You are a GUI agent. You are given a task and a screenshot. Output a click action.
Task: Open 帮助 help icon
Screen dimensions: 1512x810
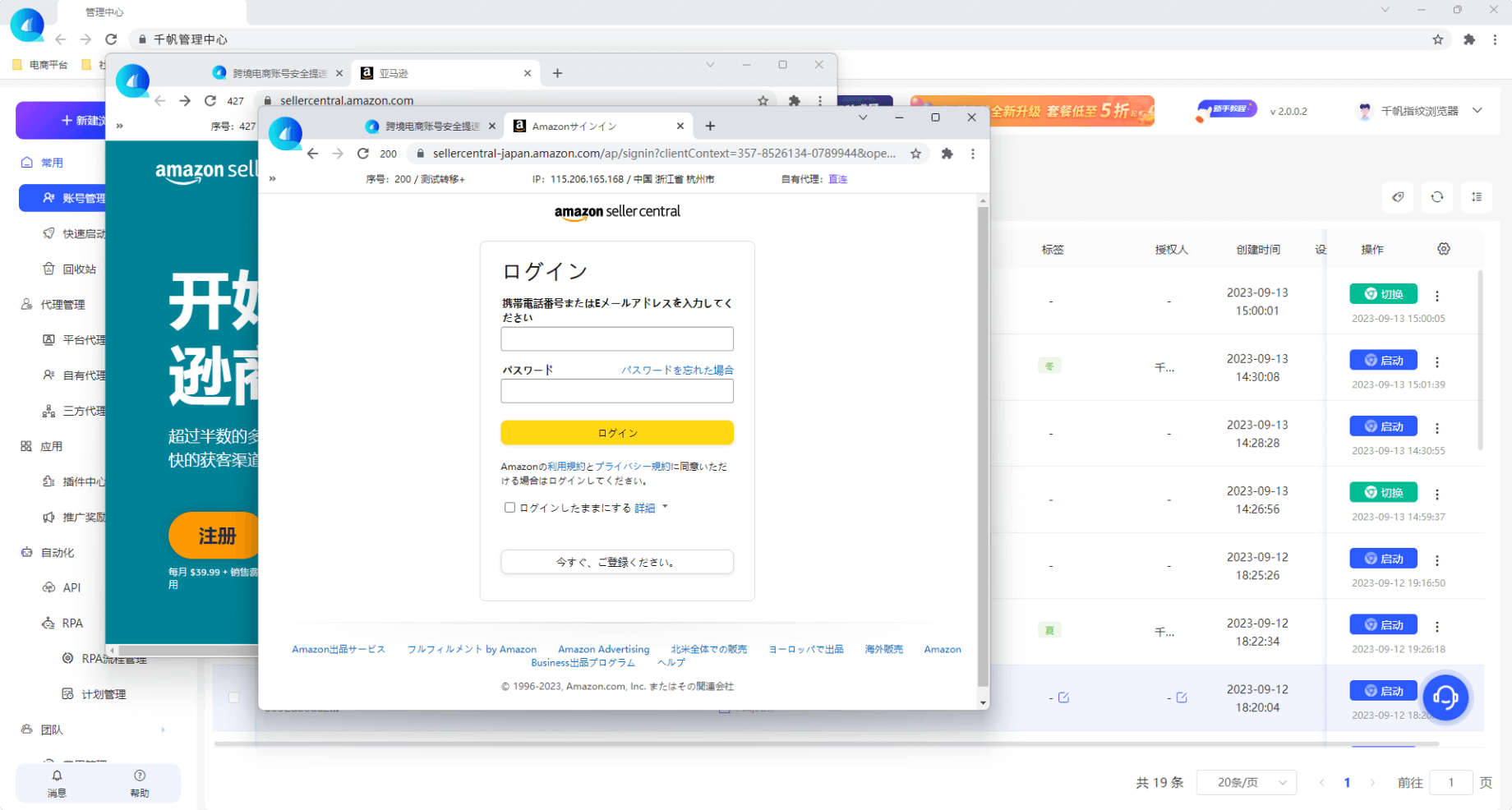click(140, 784)
